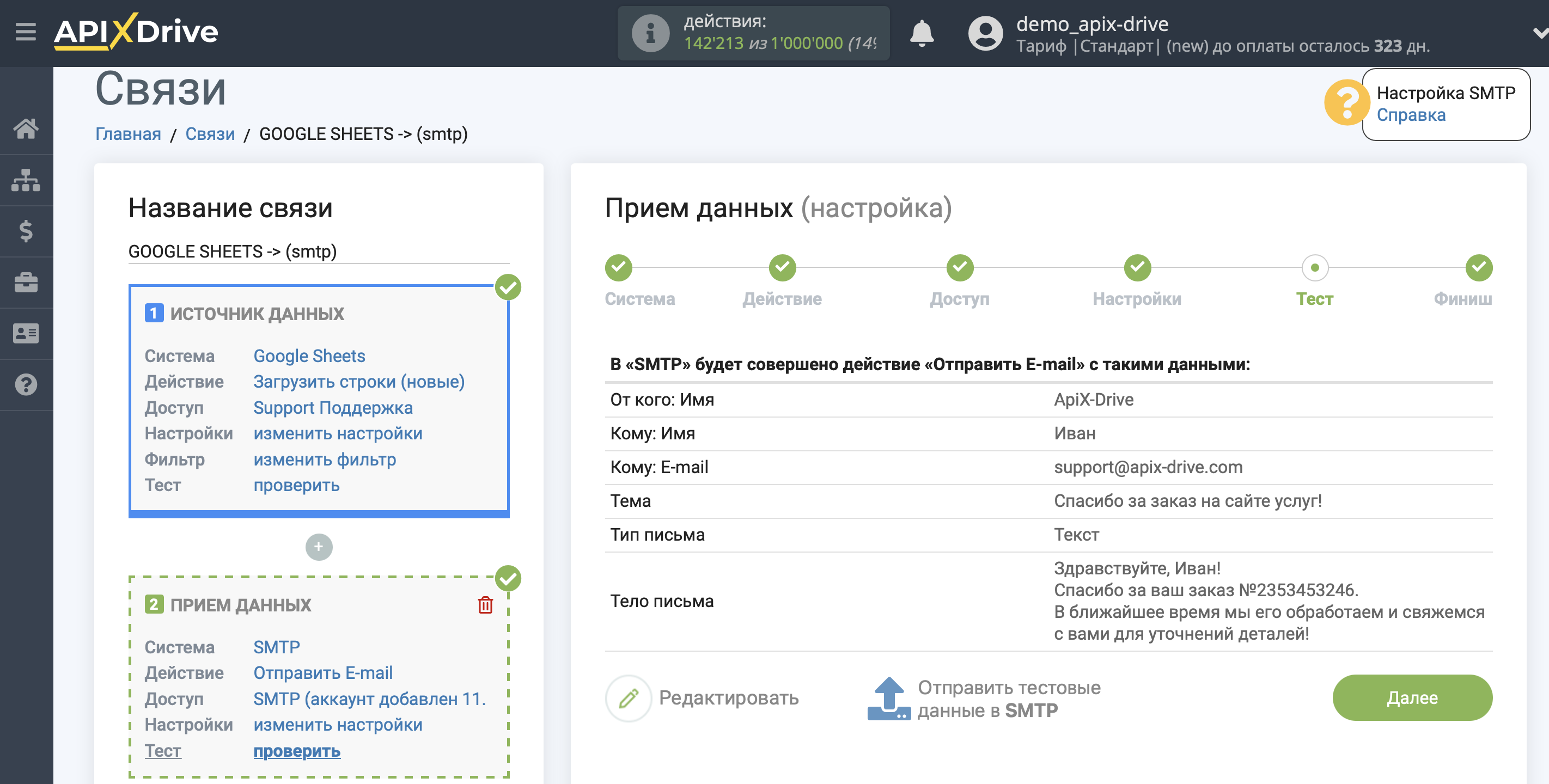The image size is (1549, 784).
Task: Click the support@apix-drive.com value
Action: pos(1148,467)
